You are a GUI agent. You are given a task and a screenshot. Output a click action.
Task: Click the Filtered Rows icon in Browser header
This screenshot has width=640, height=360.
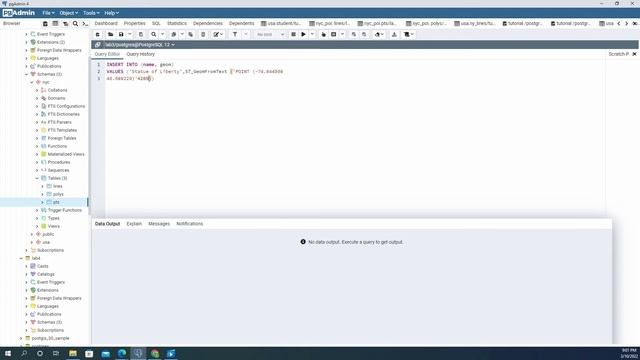click(65, 24)
